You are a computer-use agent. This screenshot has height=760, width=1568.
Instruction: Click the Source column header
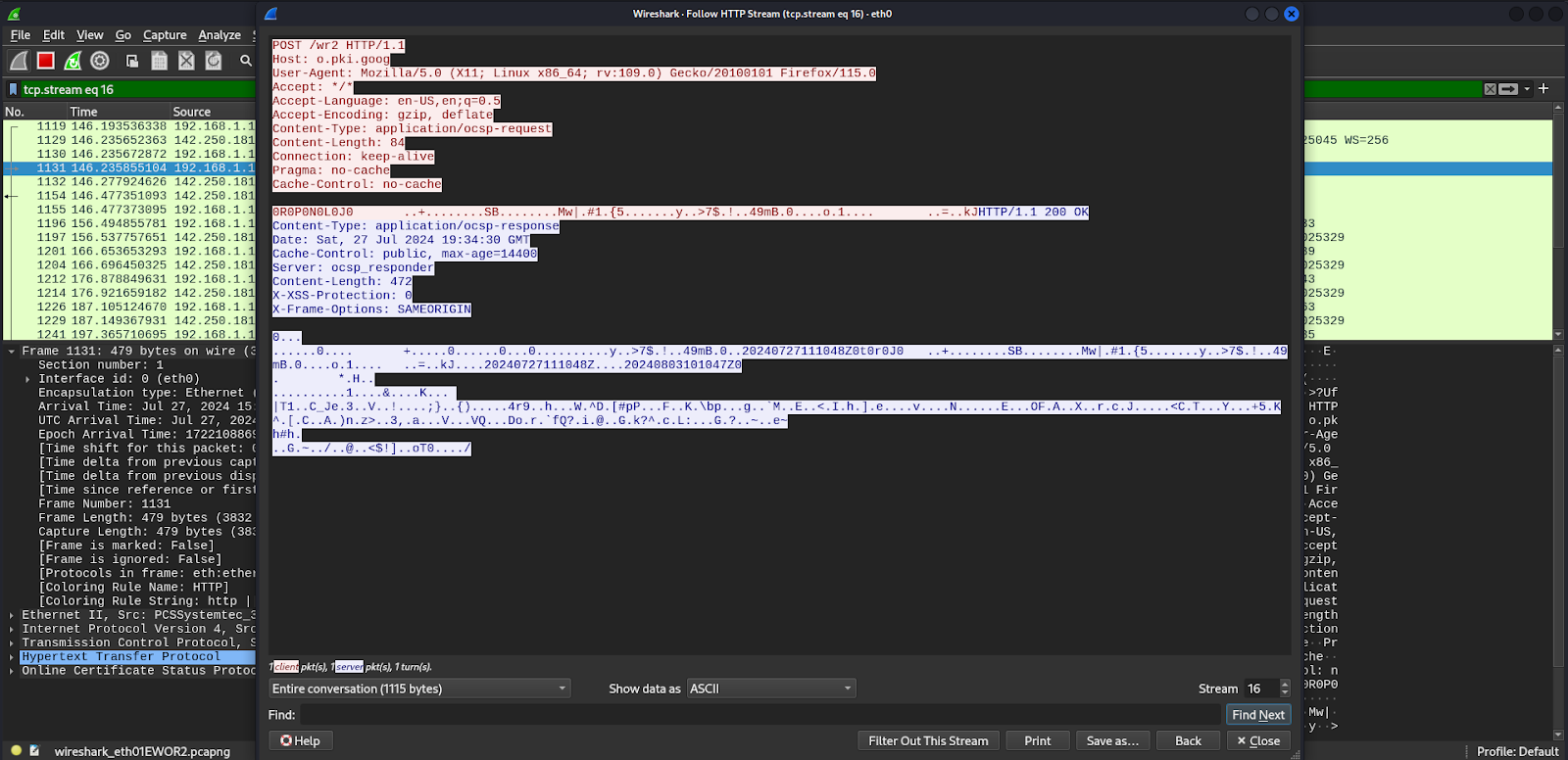213,112
